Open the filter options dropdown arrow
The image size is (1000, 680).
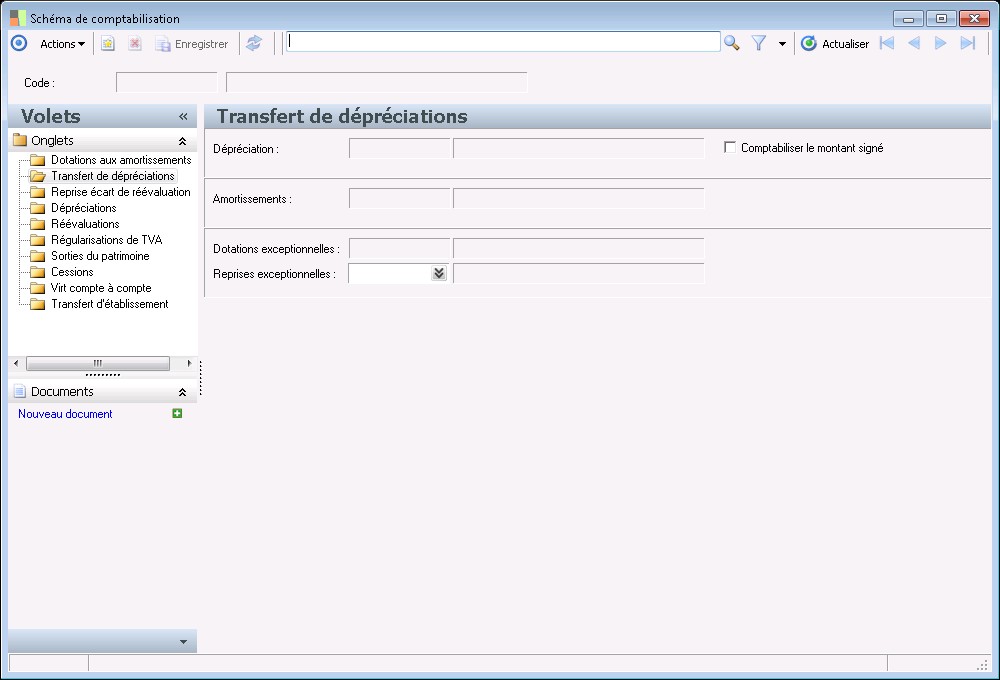click(x=782, y=44)
